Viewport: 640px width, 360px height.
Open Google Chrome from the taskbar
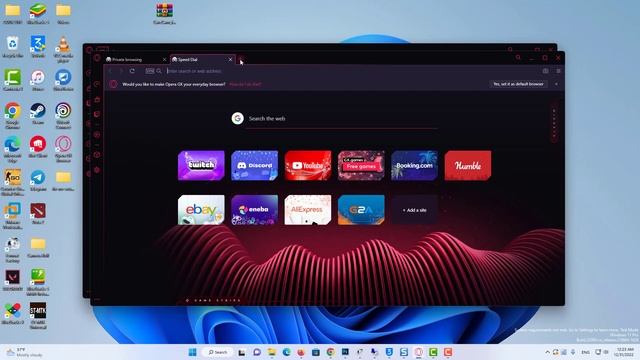point(330,352)
